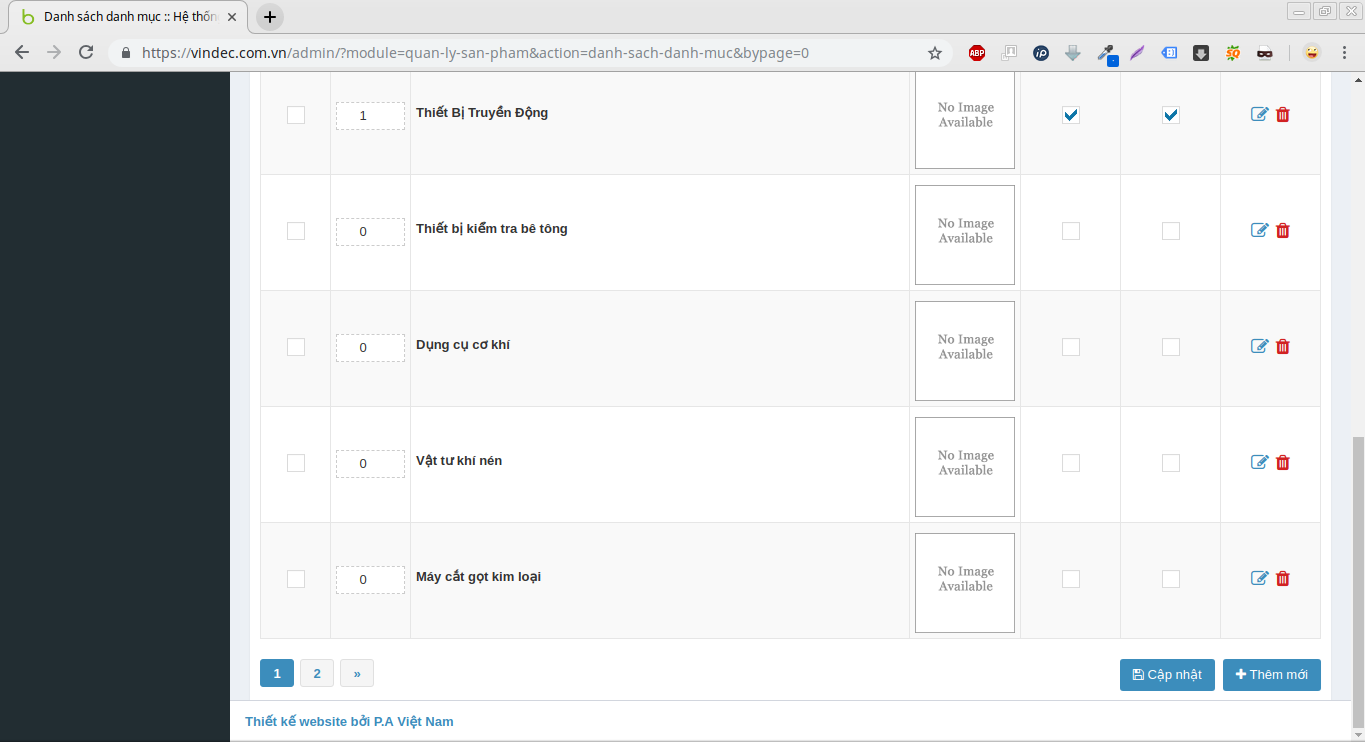
Task: Uncheck second status checkbox for Thiết Bị Truyền Động
Action: 1171,115
